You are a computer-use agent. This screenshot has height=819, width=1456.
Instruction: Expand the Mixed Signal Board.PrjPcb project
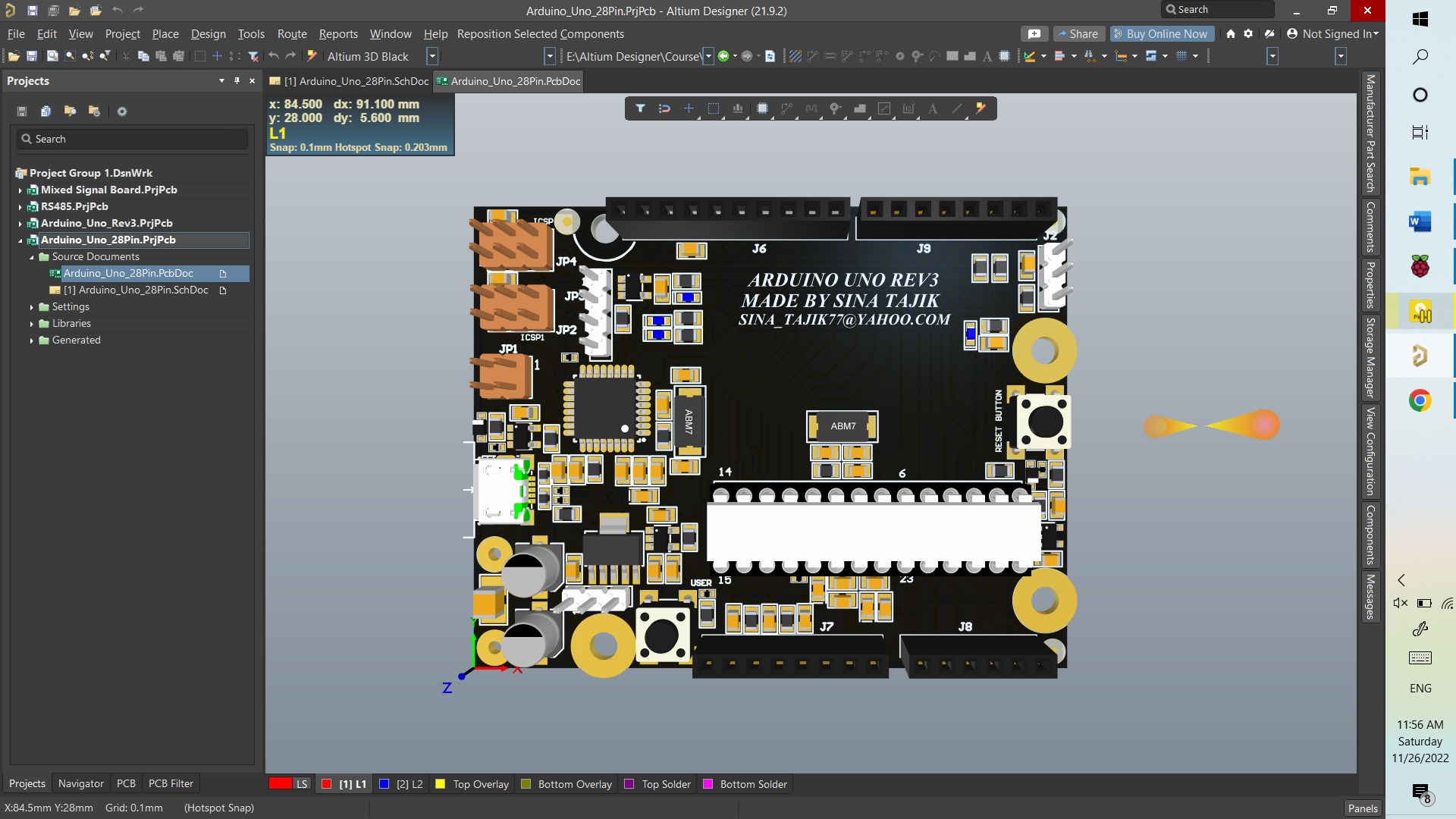(20, 190)
